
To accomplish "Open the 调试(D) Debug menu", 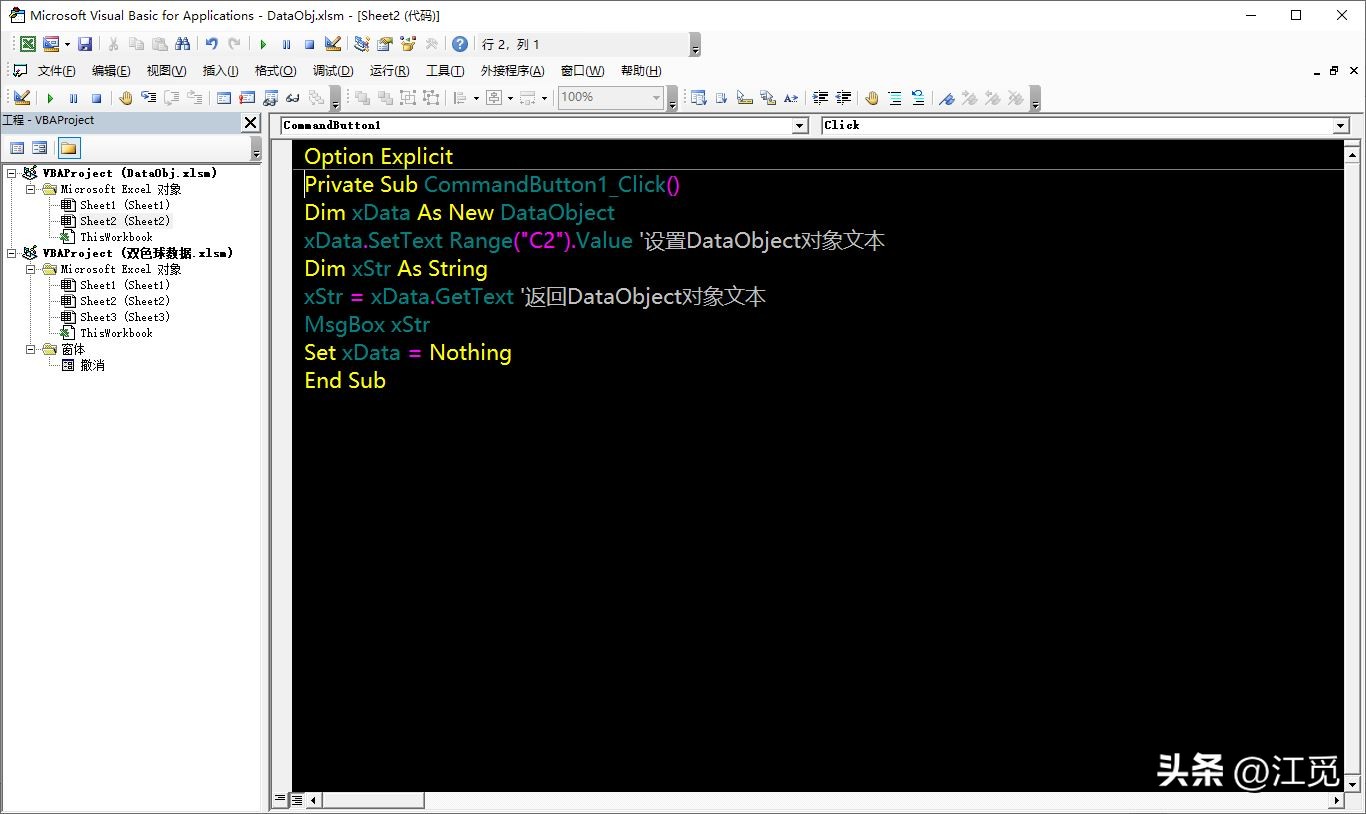I will (x=333, y=71).
